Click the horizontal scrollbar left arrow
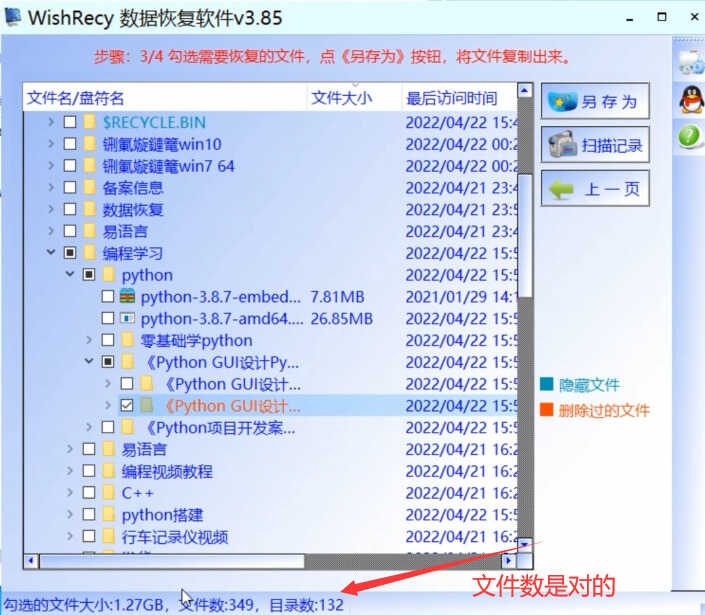Screen dimensions: 705x615 click(x=31, y=561)
